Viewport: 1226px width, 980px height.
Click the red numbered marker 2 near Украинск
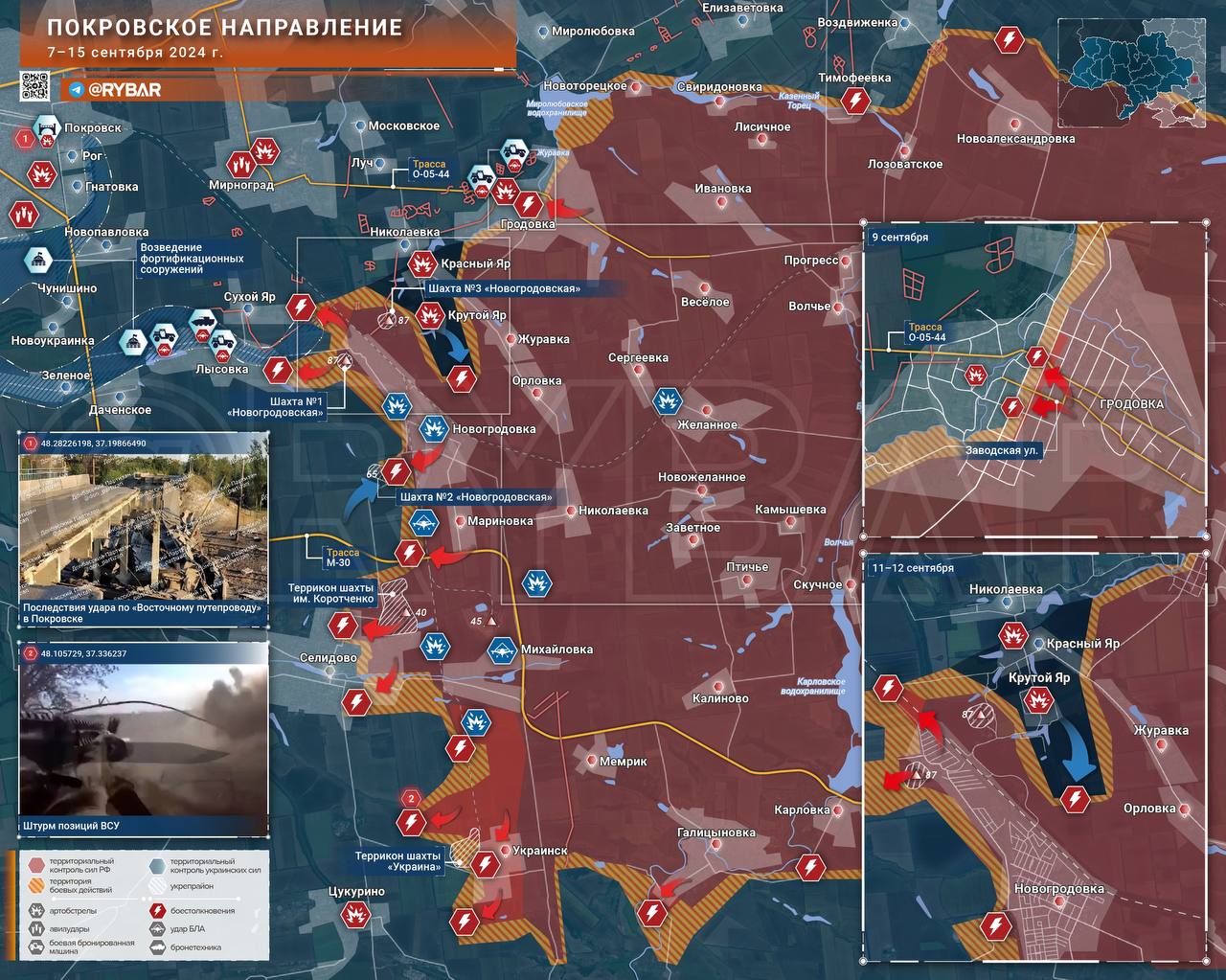click(x=411, y=799)
